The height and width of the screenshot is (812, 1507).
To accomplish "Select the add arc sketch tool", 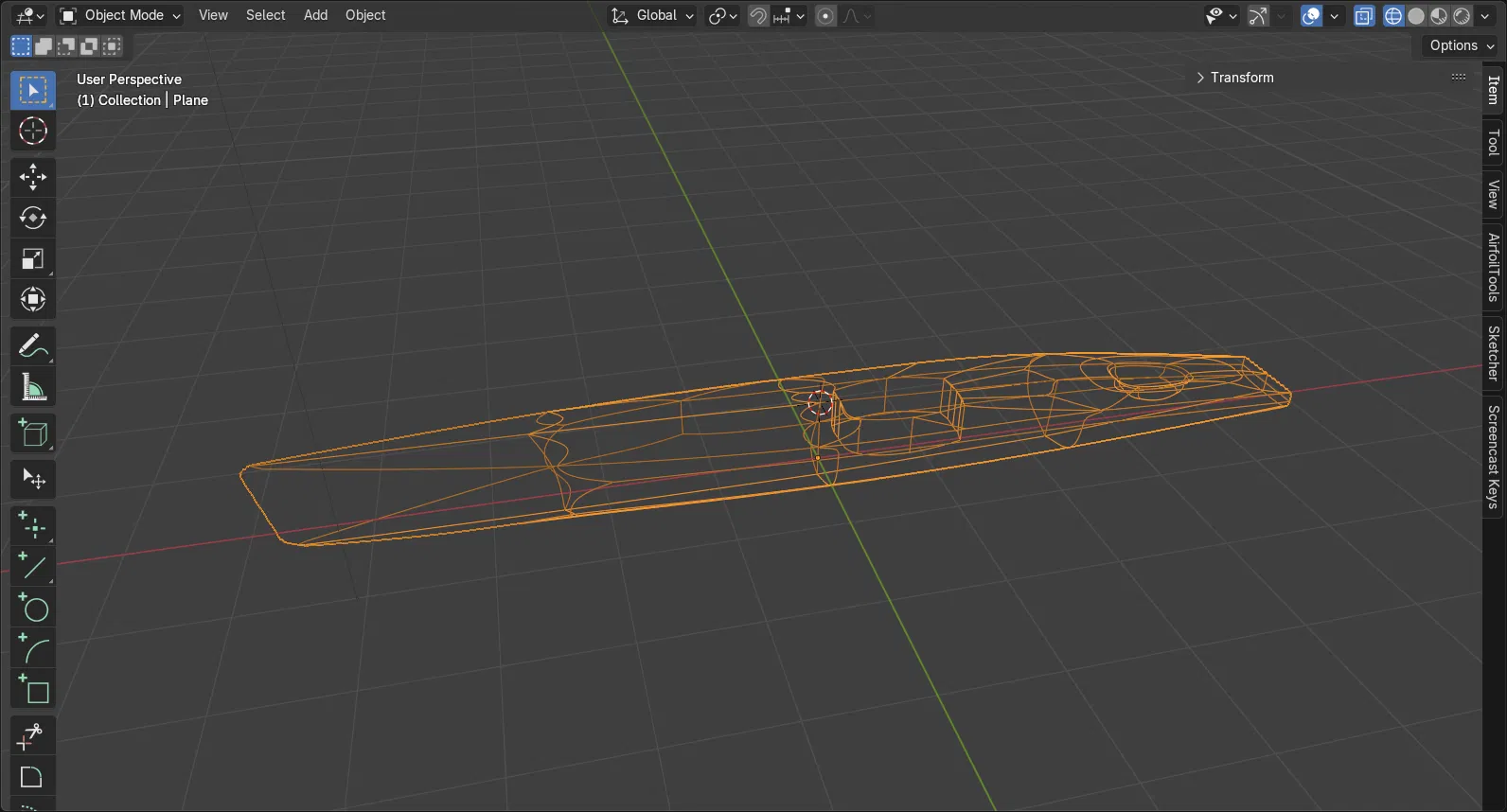I will 33,649.
